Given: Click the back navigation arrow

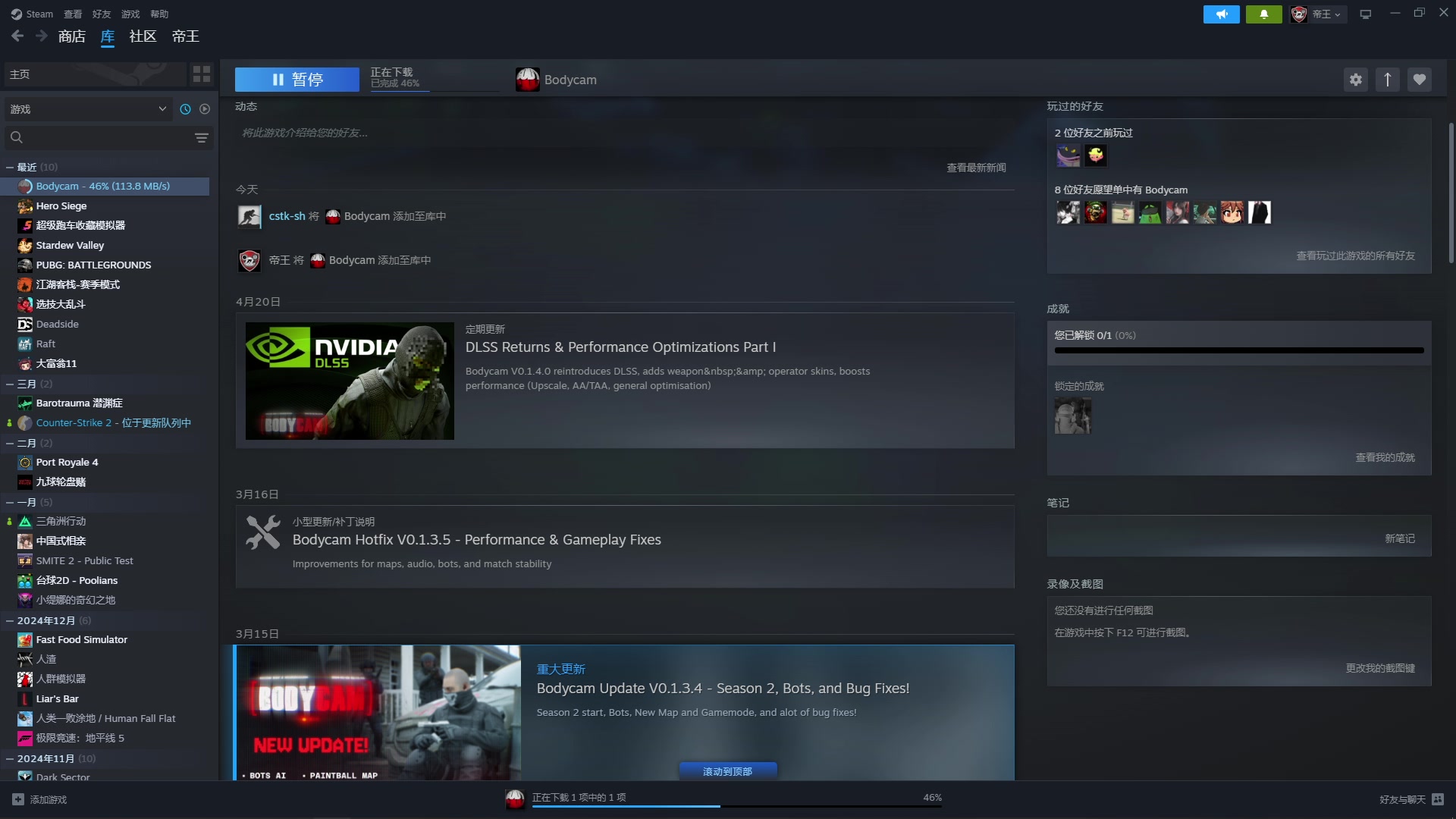Looking at the screenshot, I should pyautogui.click(x=17, y=36).
